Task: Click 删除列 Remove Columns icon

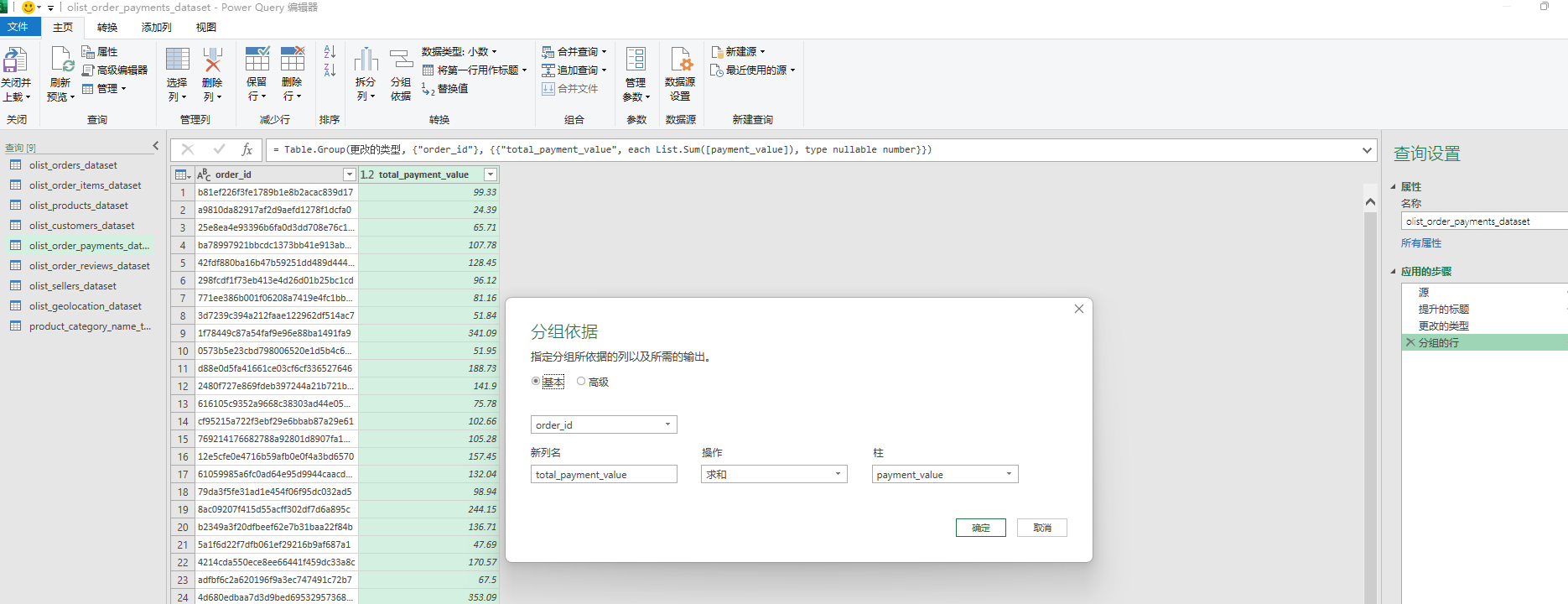Action: click(x=212, y=60)
